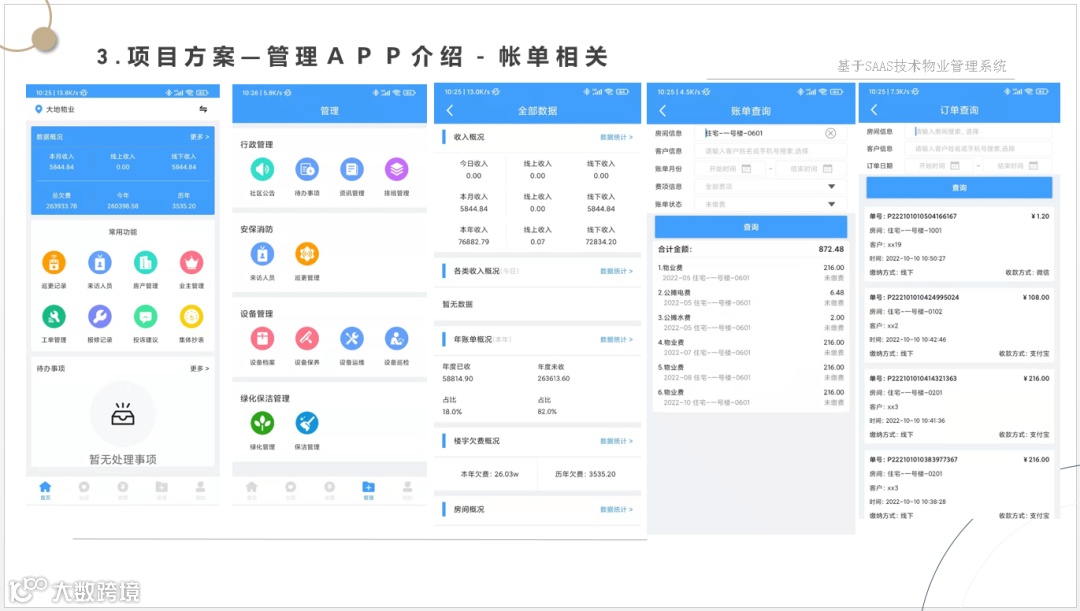Open 社区公告 speaker icon in 管理 screen
This screenshot has height=611, width=1080.
(x=262, y=169)
